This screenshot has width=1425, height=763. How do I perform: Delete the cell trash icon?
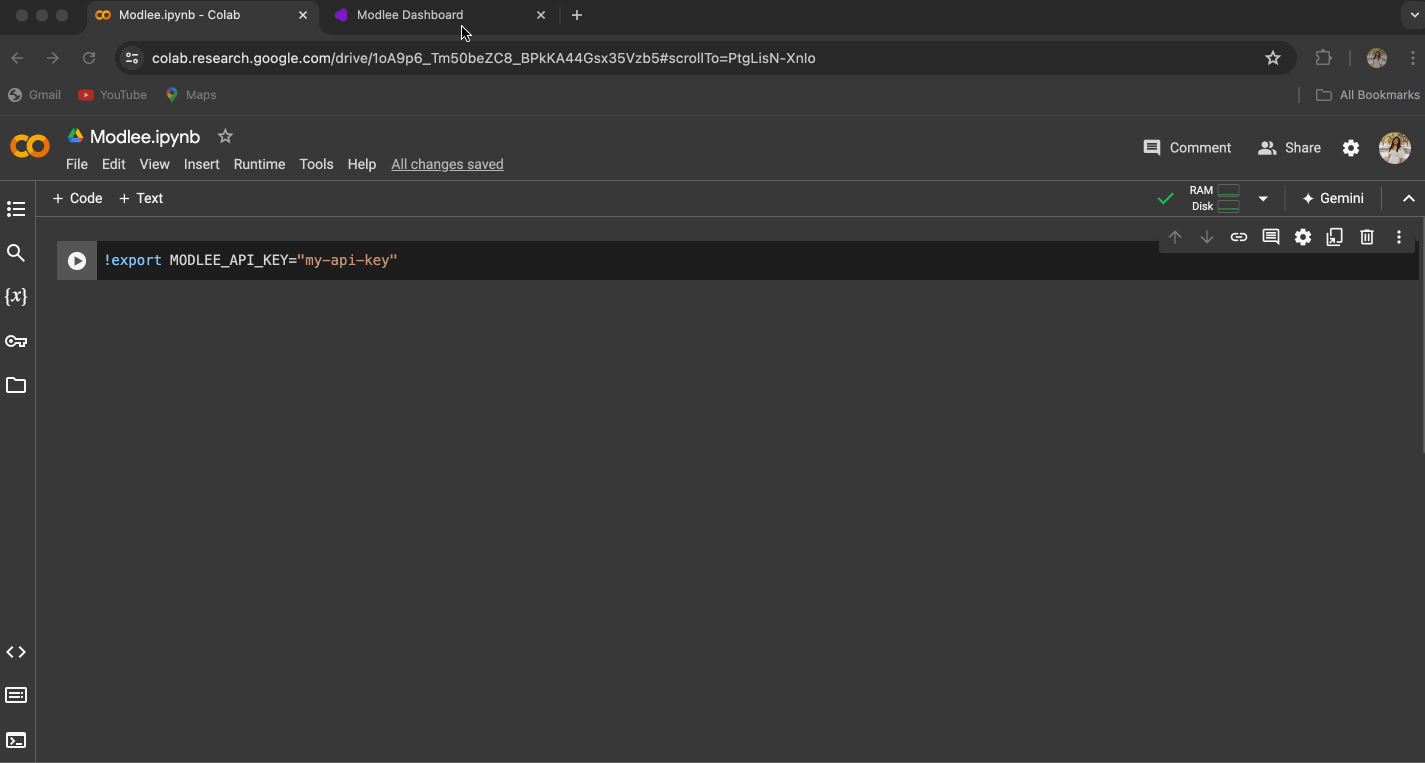tap(1367, 237)
